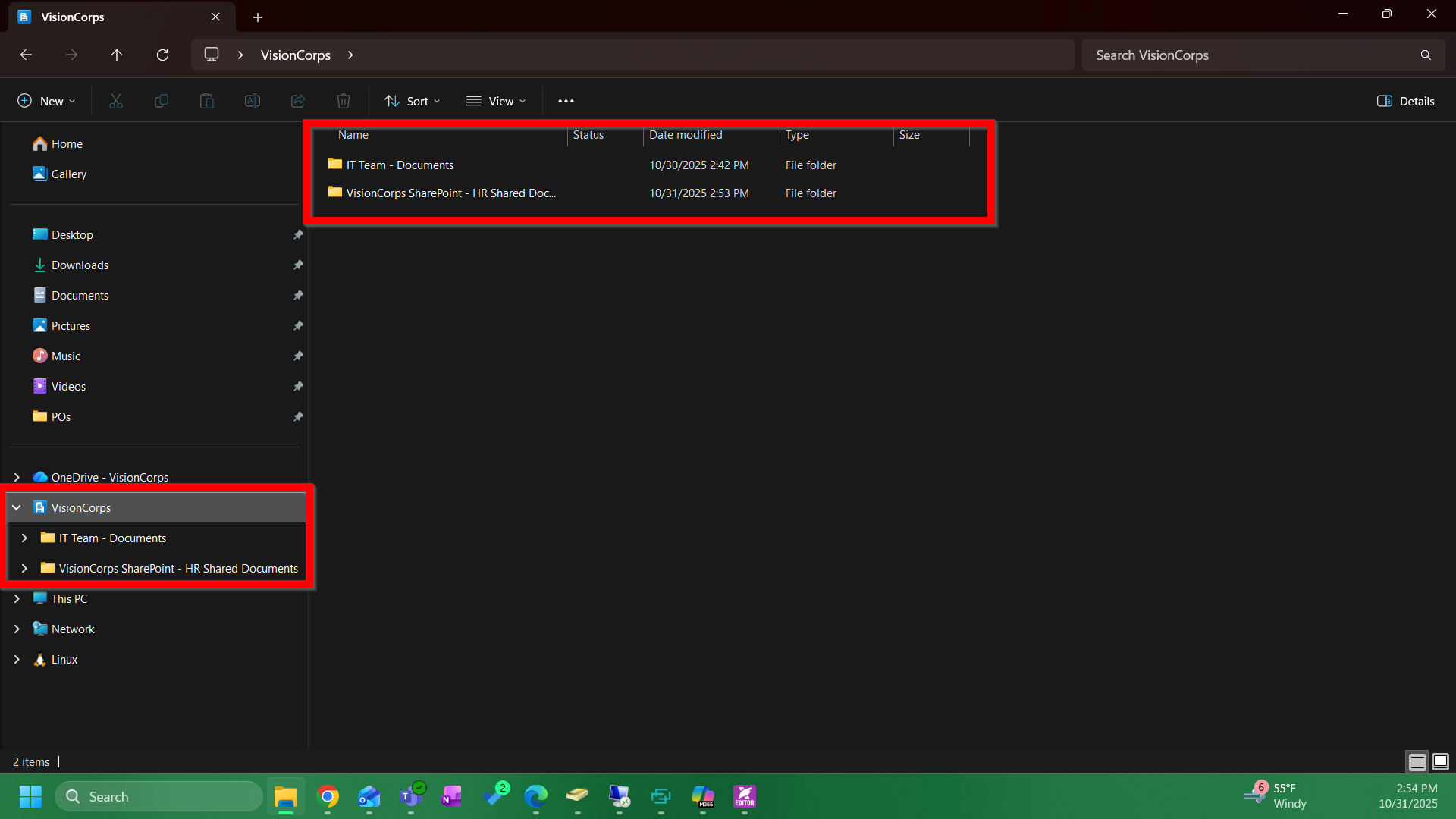Click the Delete icon in the toolbar
This screenshot has width=1456, height=819.
point(343,100)
